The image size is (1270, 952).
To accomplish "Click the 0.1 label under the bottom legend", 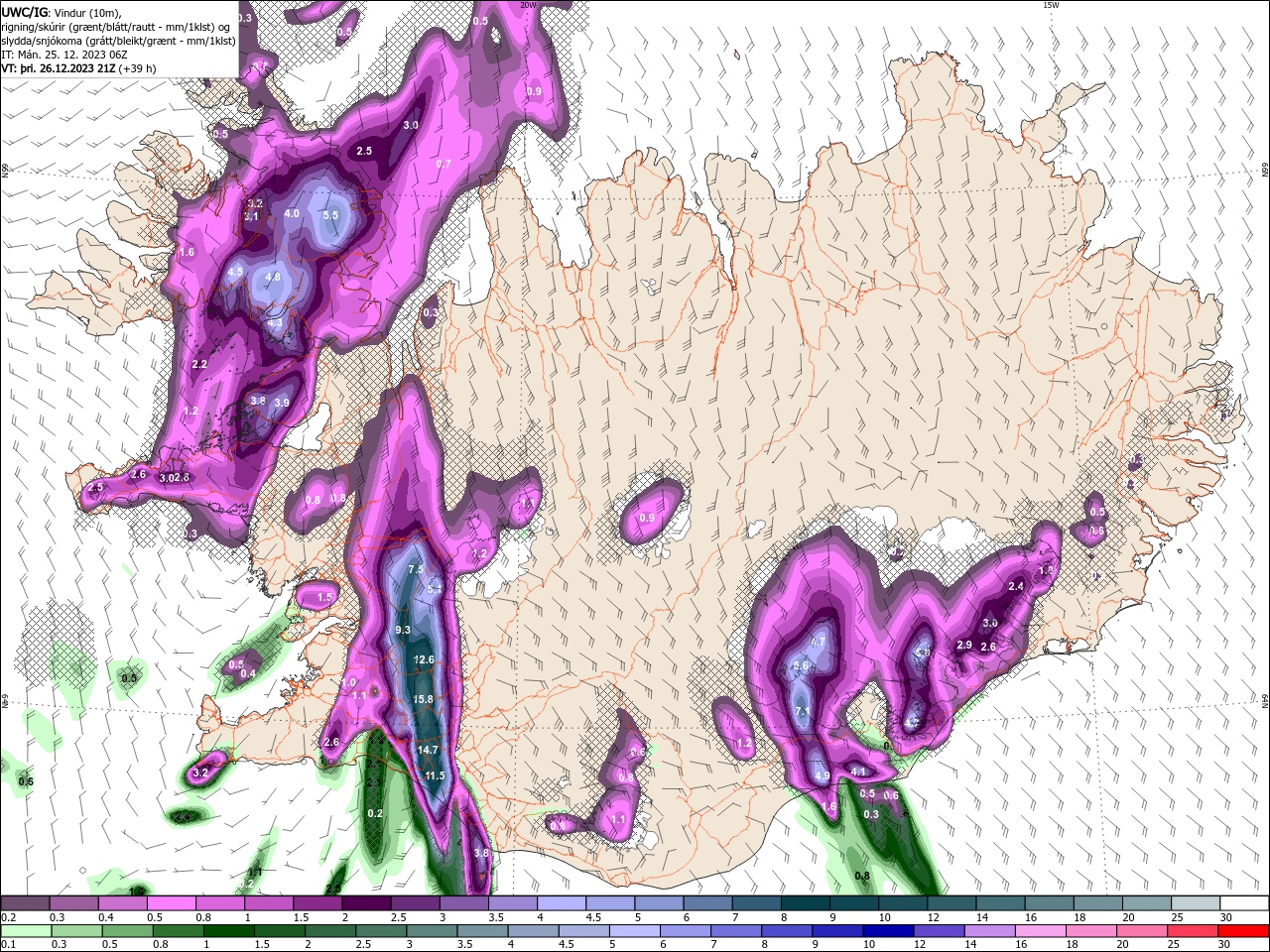I will (x=8, y=945).
